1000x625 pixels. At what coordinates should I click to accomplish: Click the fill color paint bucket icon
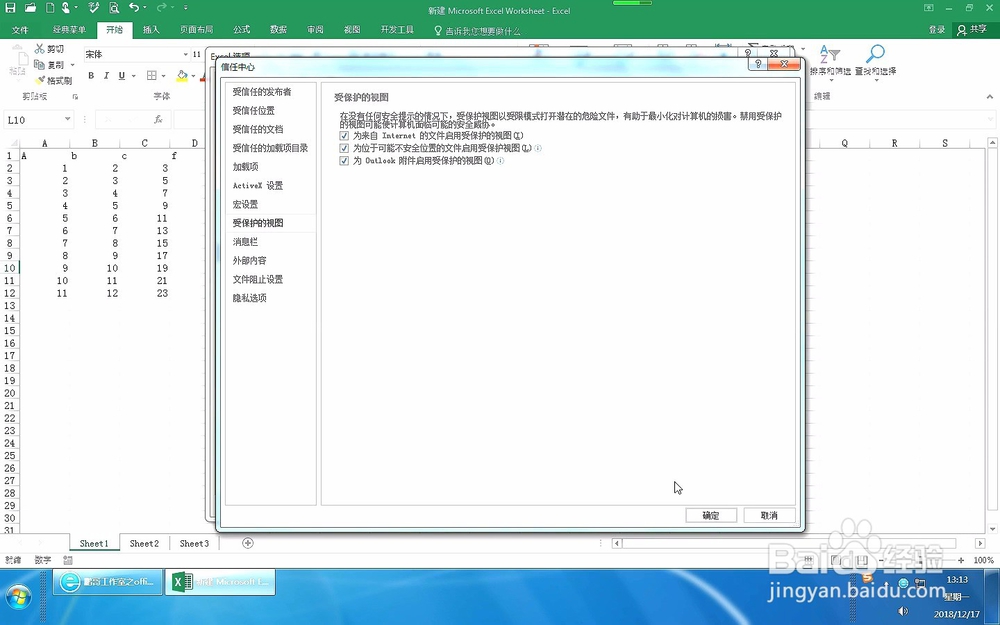182,75
